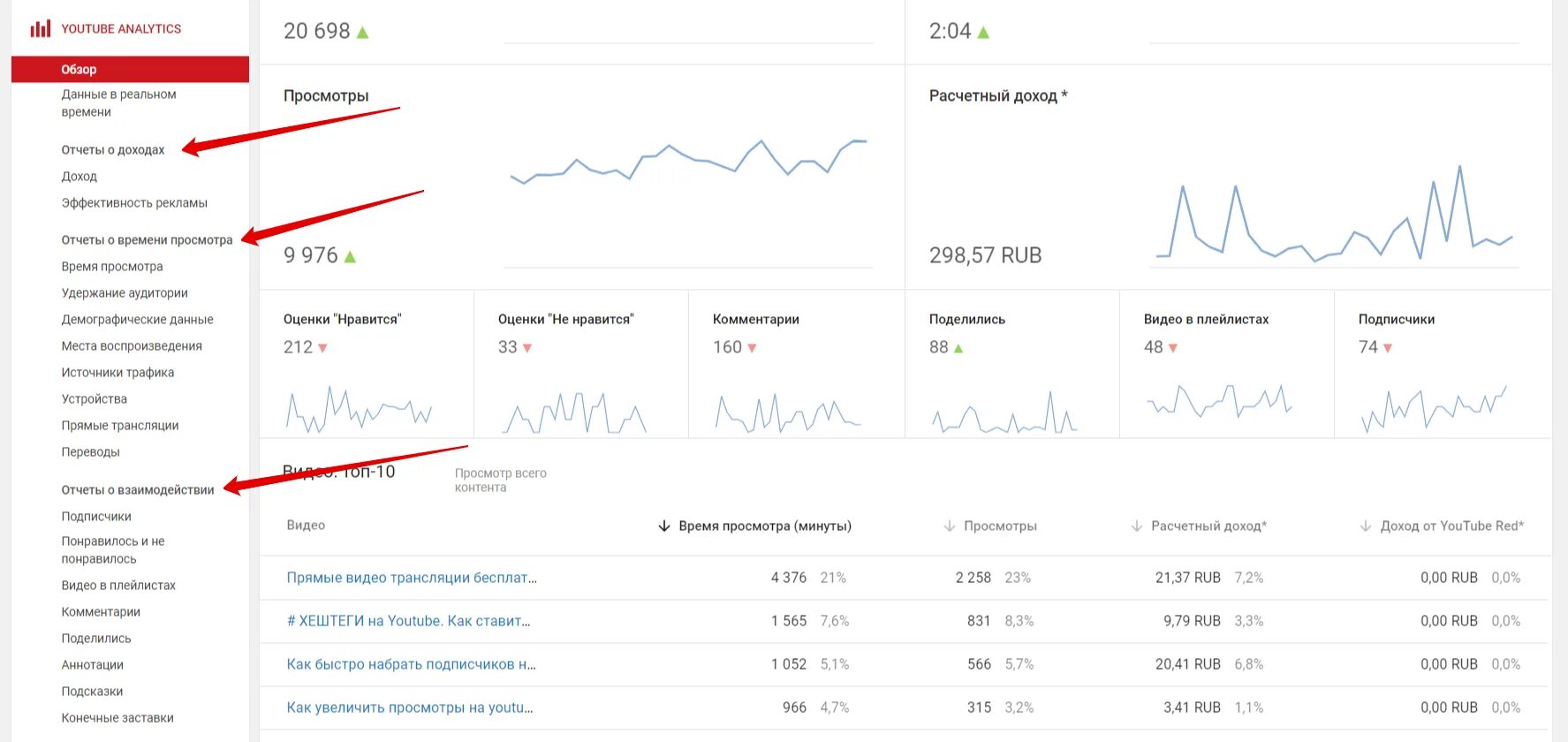
Task: Open Данные в реальном времени report
Action: click(118, 103)
